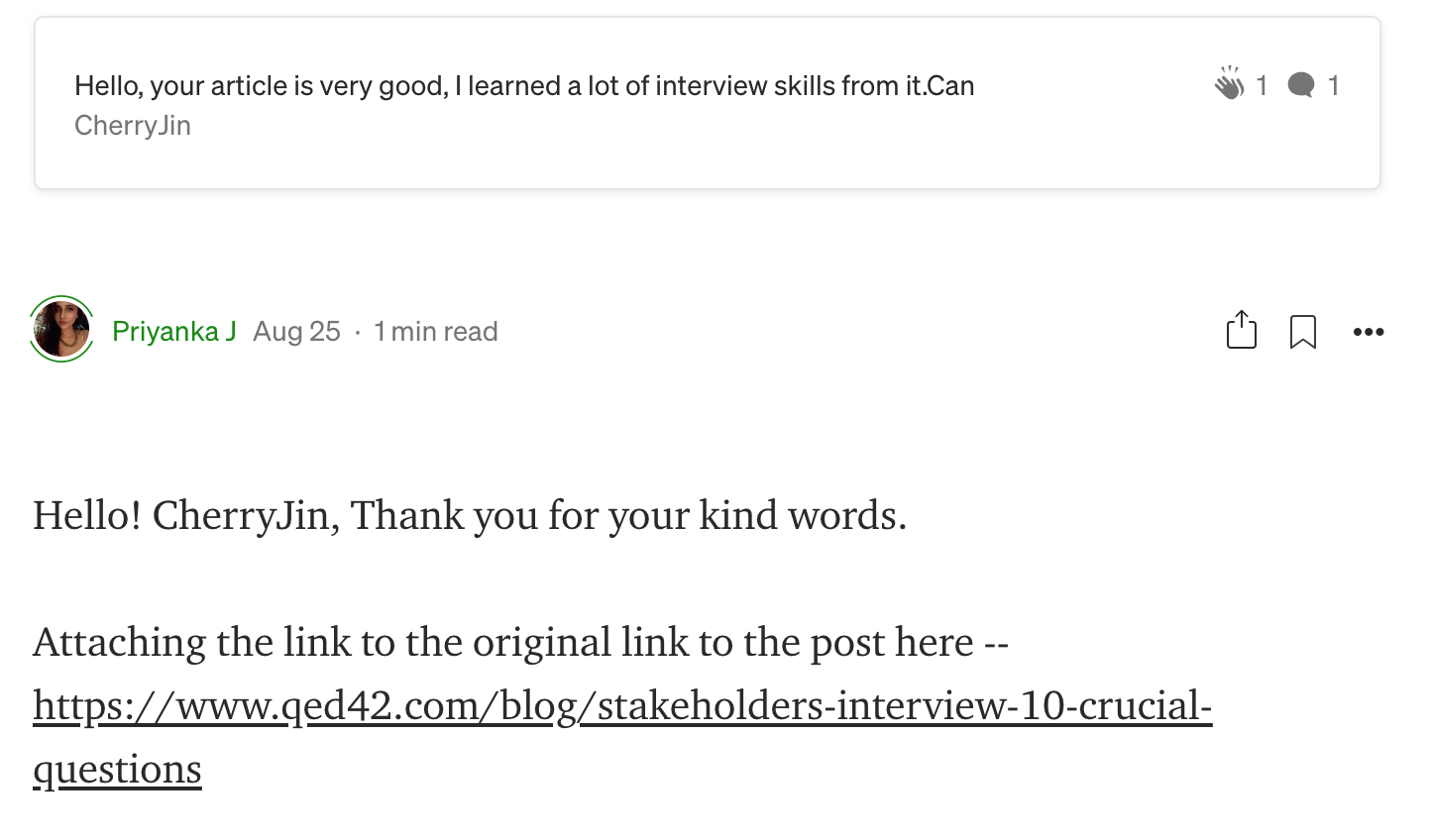This screenshot has width=1431, height=840.
Task: Open the Priyanka J author name link
Action: point(173,331)
